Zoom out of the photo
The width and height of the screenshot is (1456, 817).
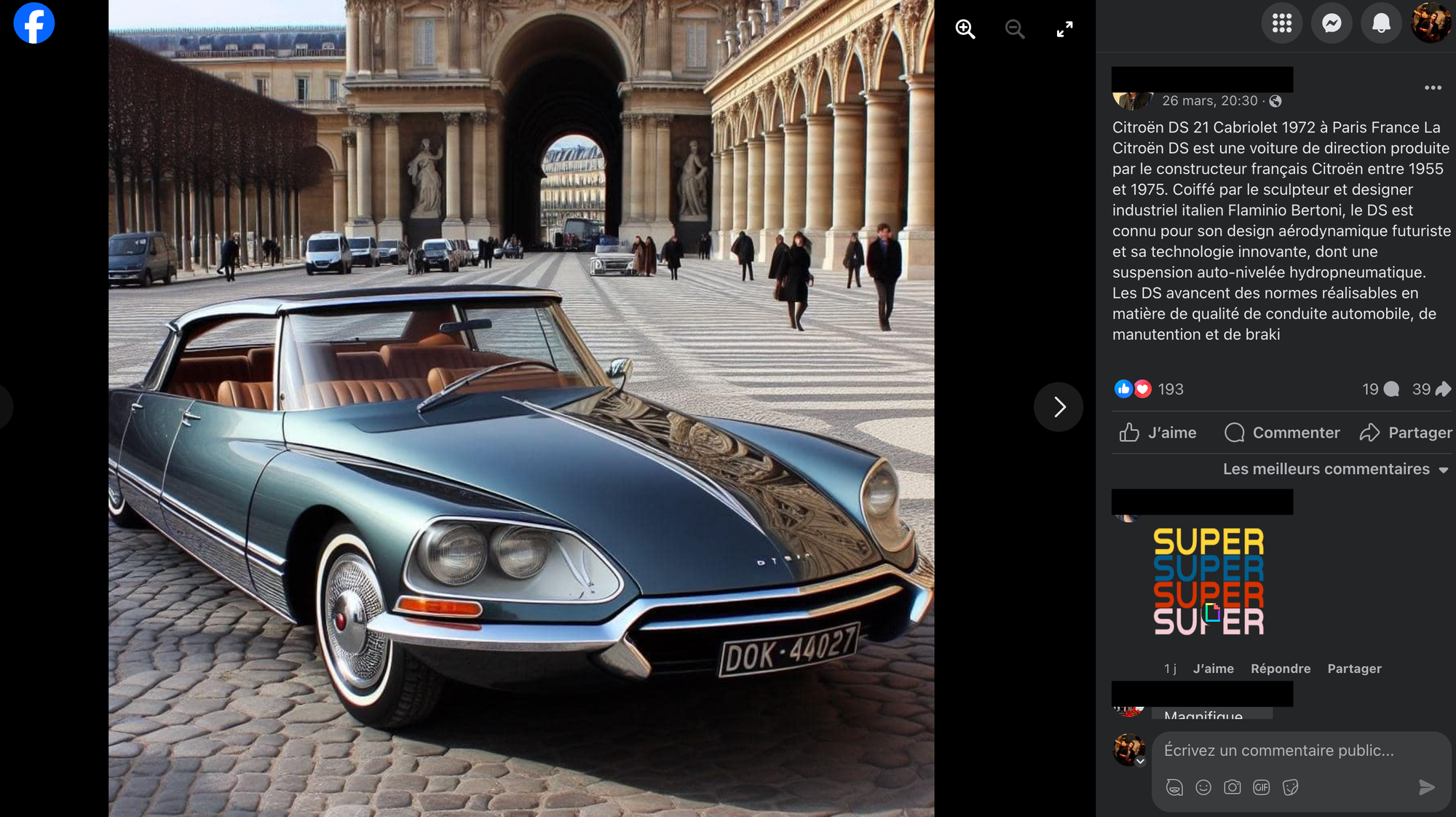click(x=1014, y=29)
